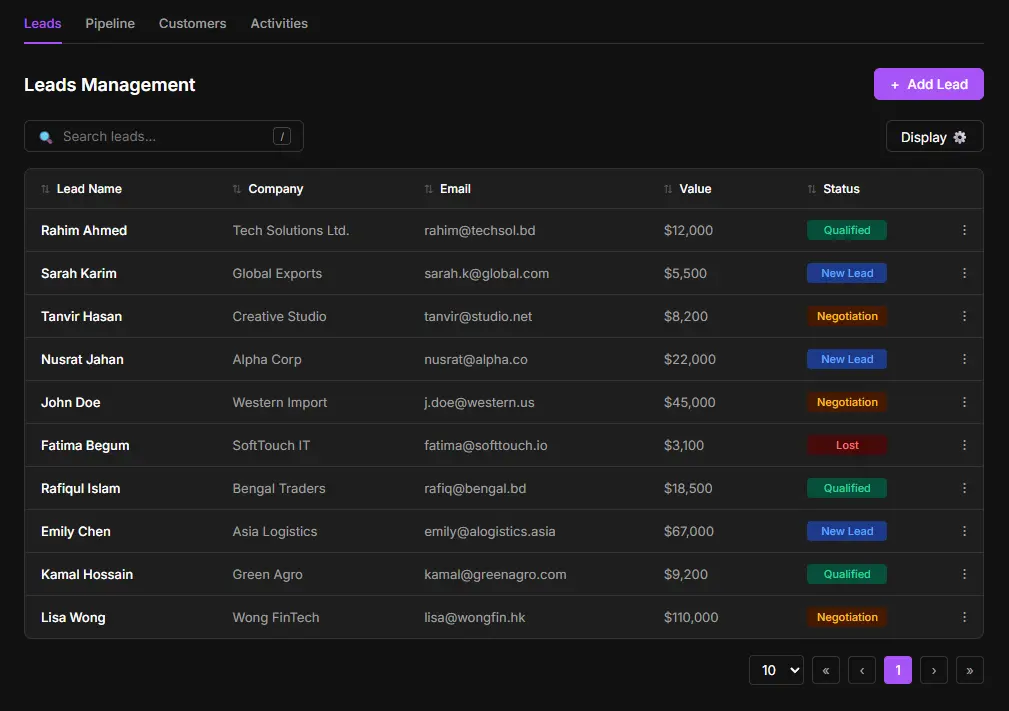Open the Activities tab
Screen dimensions: 1009x711
(x=279, y=23)
